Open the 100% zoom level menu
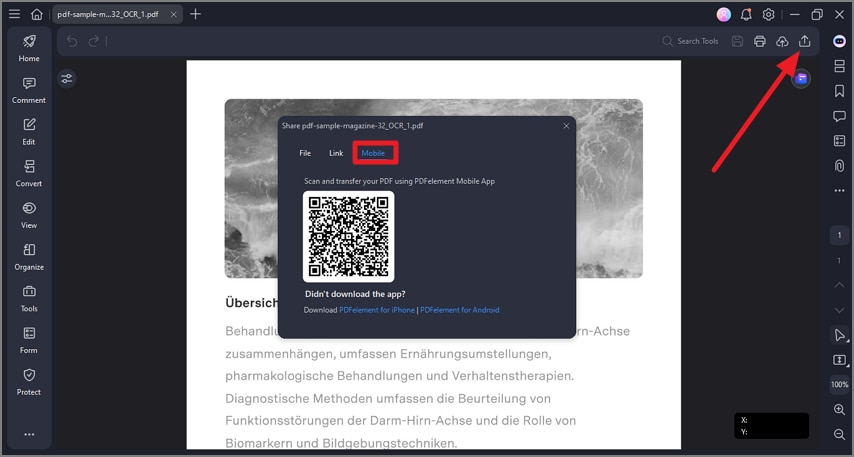The height and width of the screenshot is (457, 854). [x=839, y=385]
